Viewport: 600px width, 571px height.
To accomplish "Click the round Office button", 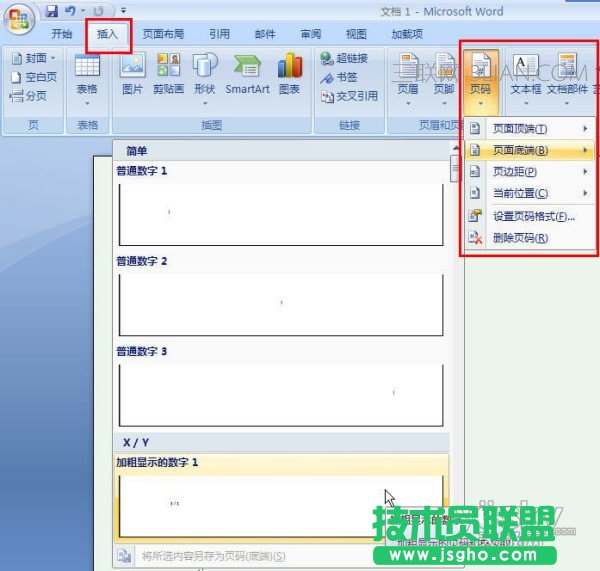I will coord(18,18).
